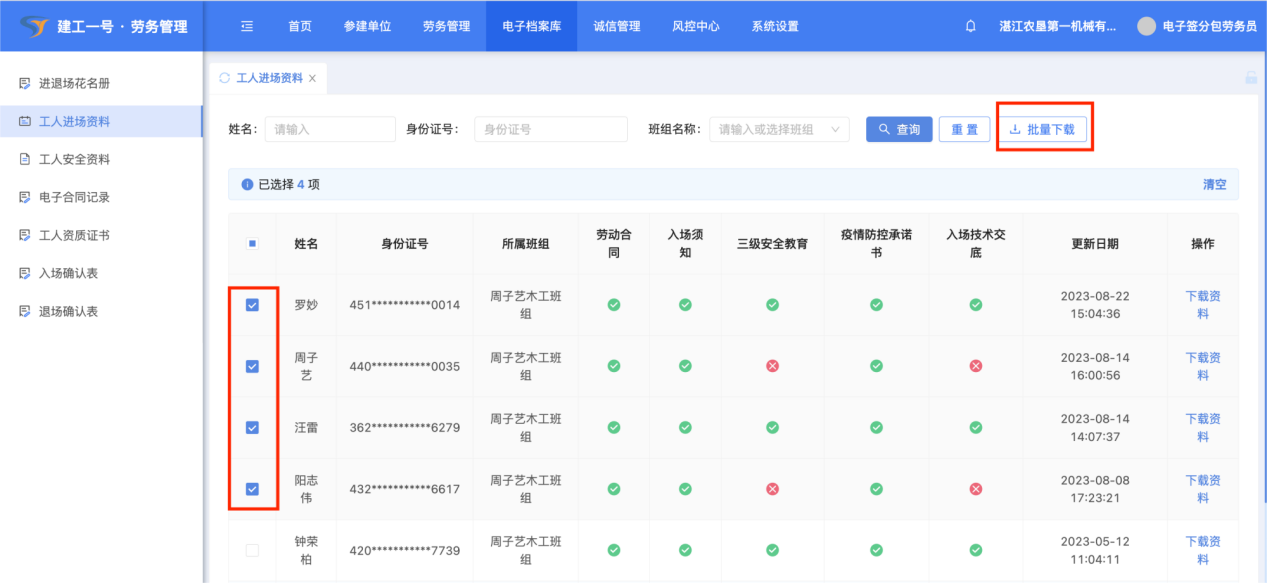
Task: Open the 风控中心 top menu
Action: coord(695,26)
